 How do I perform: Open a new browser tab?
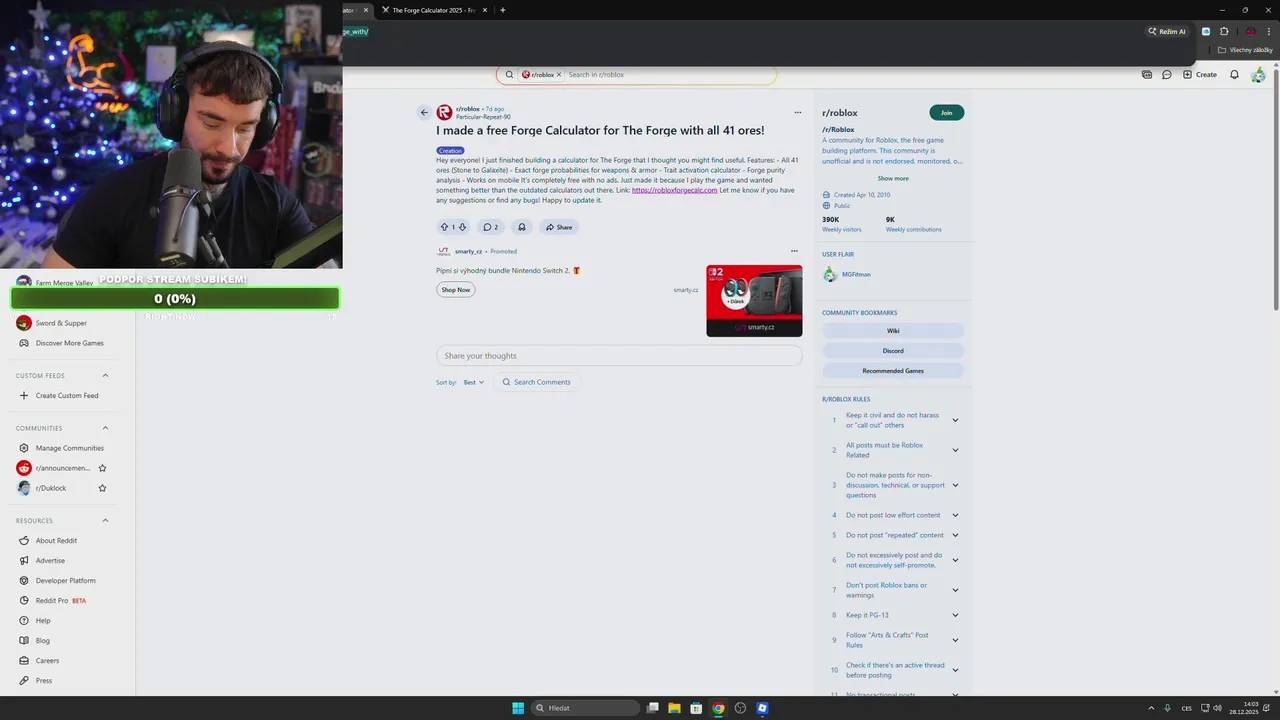pos(502,10)
